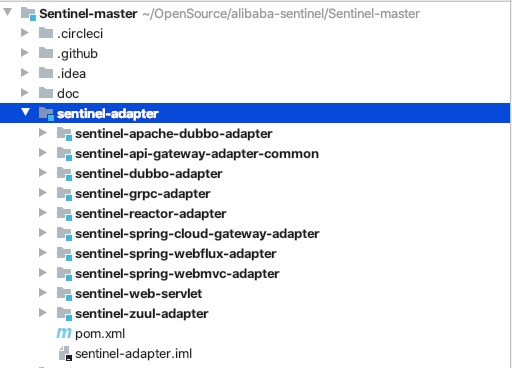Click the Sentinel-master project module icon
The image size is (512, 368).
tap(28, 14)
